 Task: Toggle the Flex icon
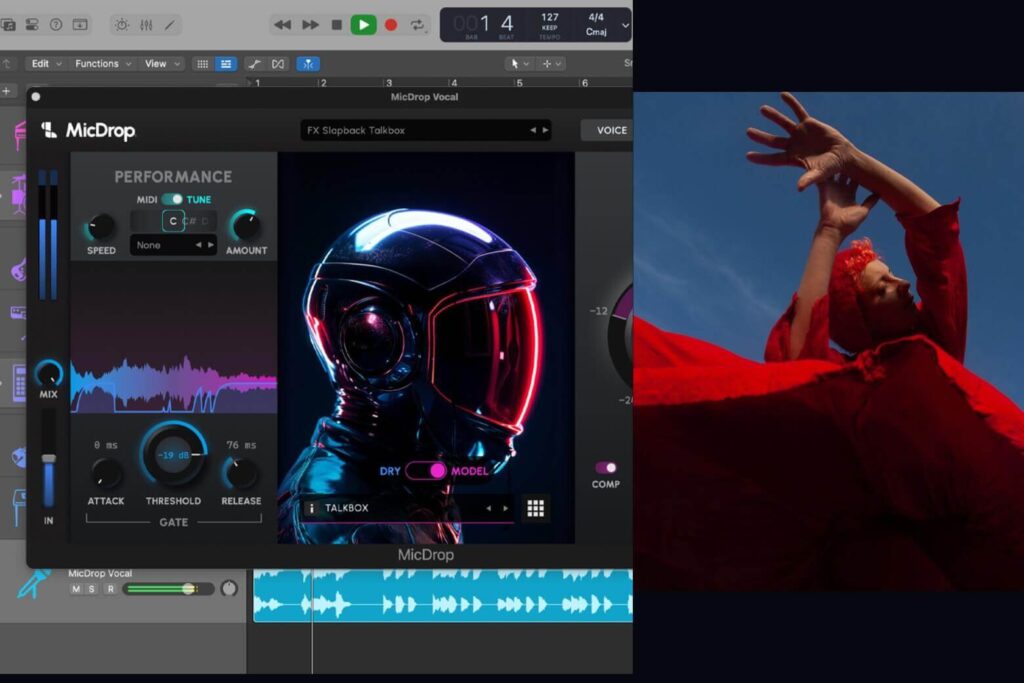[278, 64]
